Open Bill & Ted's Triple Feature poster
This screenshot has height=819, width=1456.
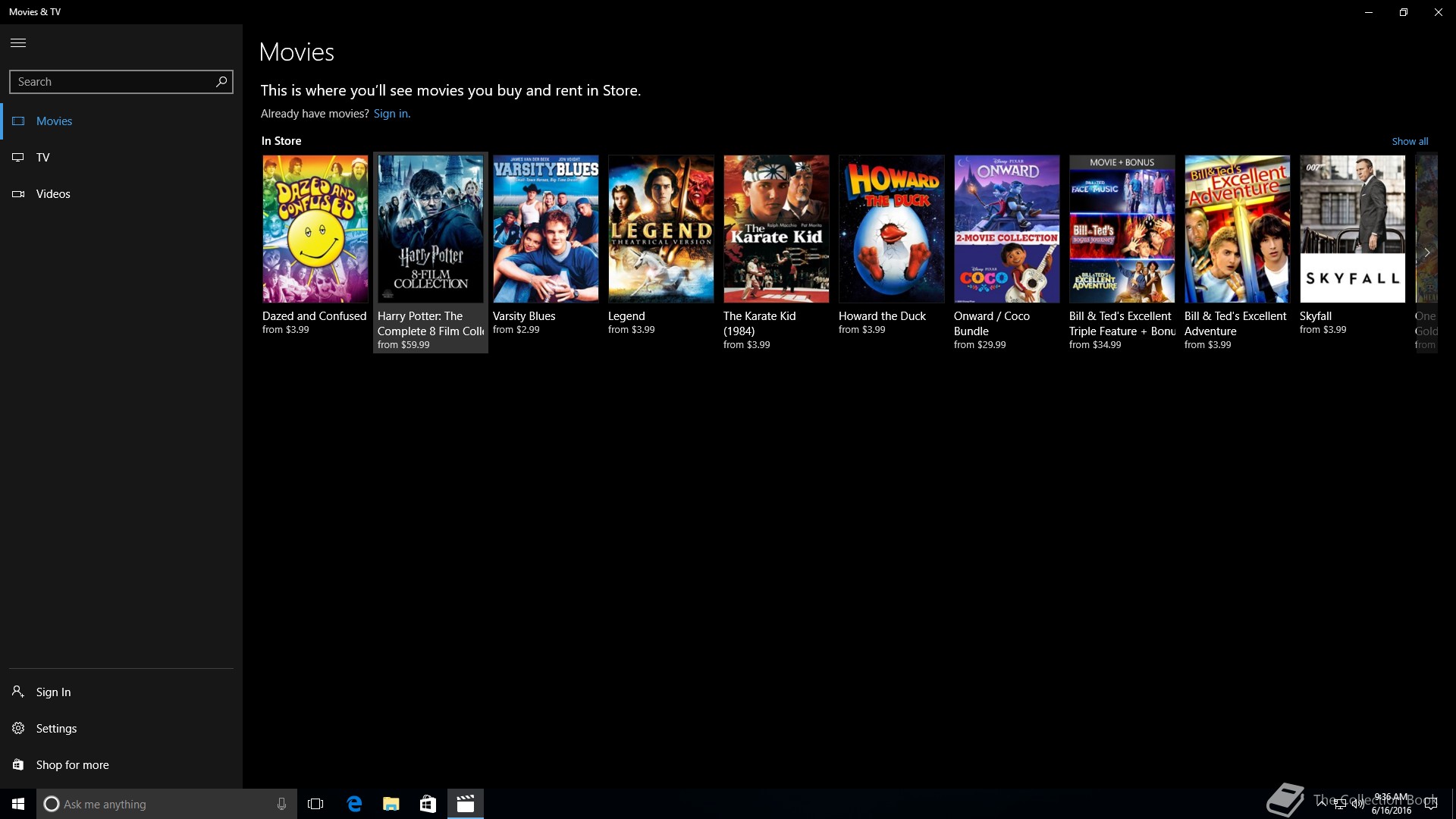point(1122,229)
